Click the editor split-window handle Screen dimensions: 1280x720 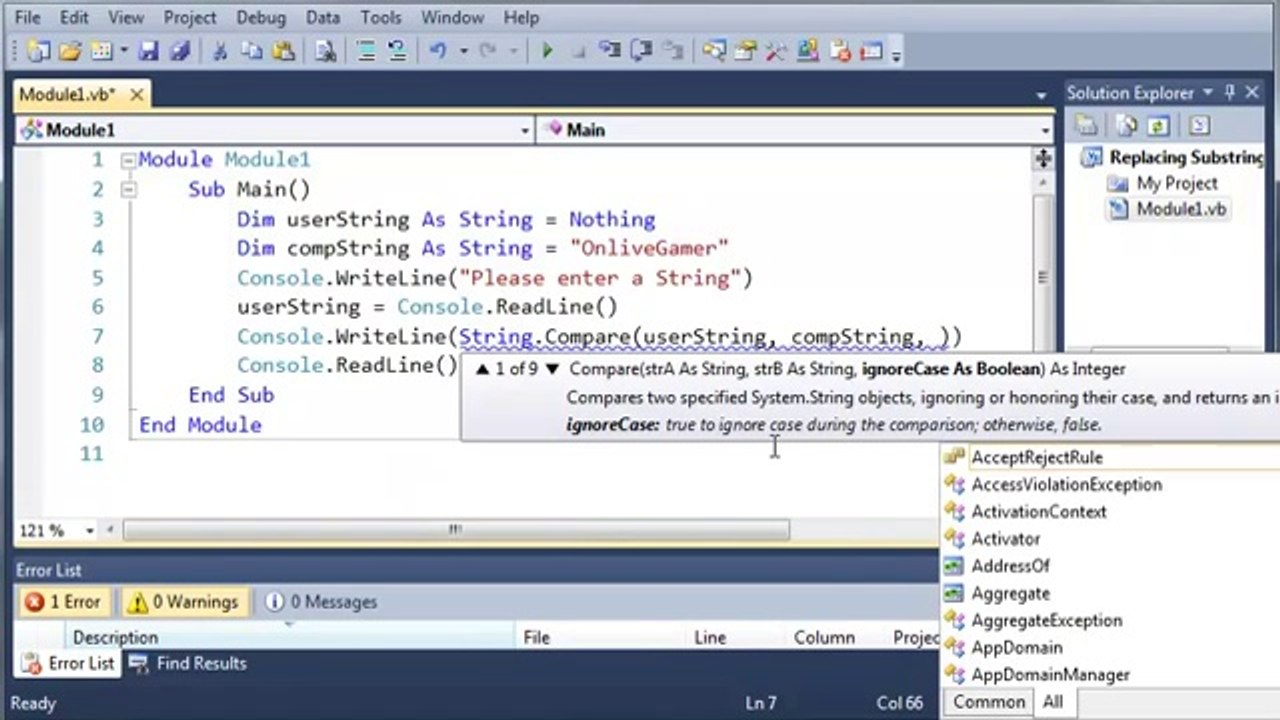(1043, 158)
